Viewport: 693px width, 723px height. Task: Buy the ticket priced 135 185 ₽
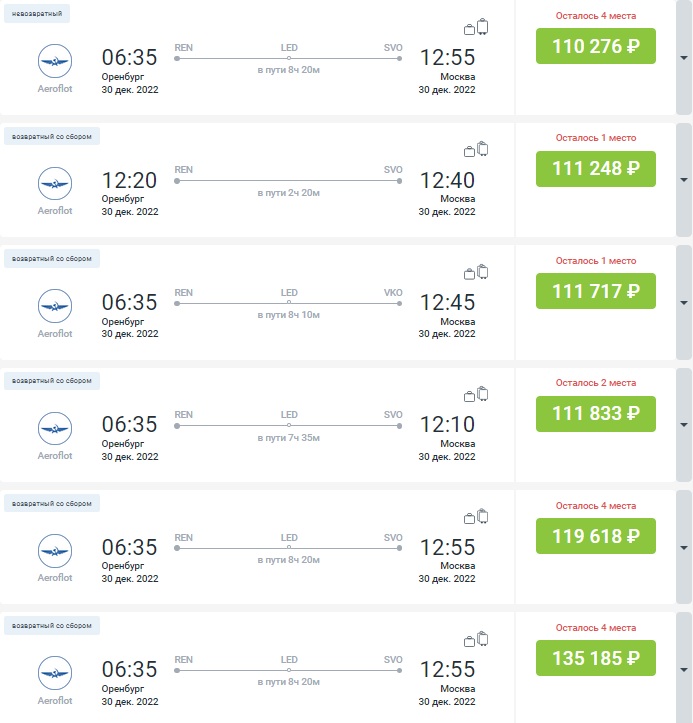click(595, 658)
